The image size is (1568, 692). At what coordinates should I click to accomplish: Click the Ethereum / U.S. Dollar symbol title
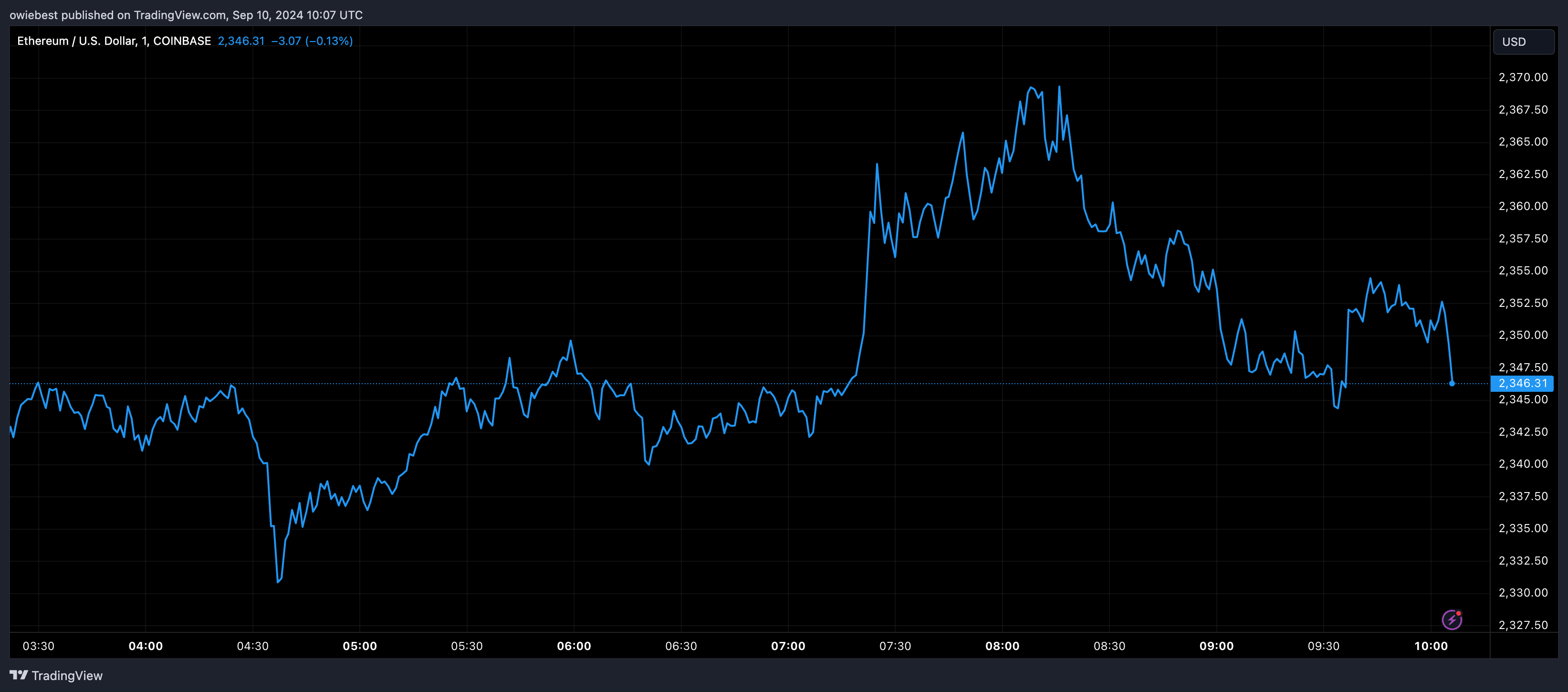[114, 41]
